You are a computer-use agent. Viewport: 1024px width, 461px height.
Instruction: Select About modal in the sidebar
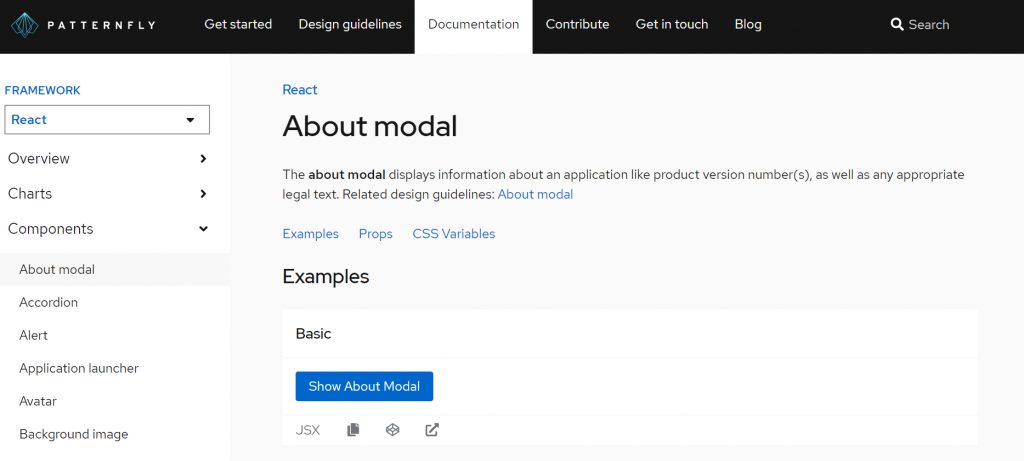coord(114,270)
